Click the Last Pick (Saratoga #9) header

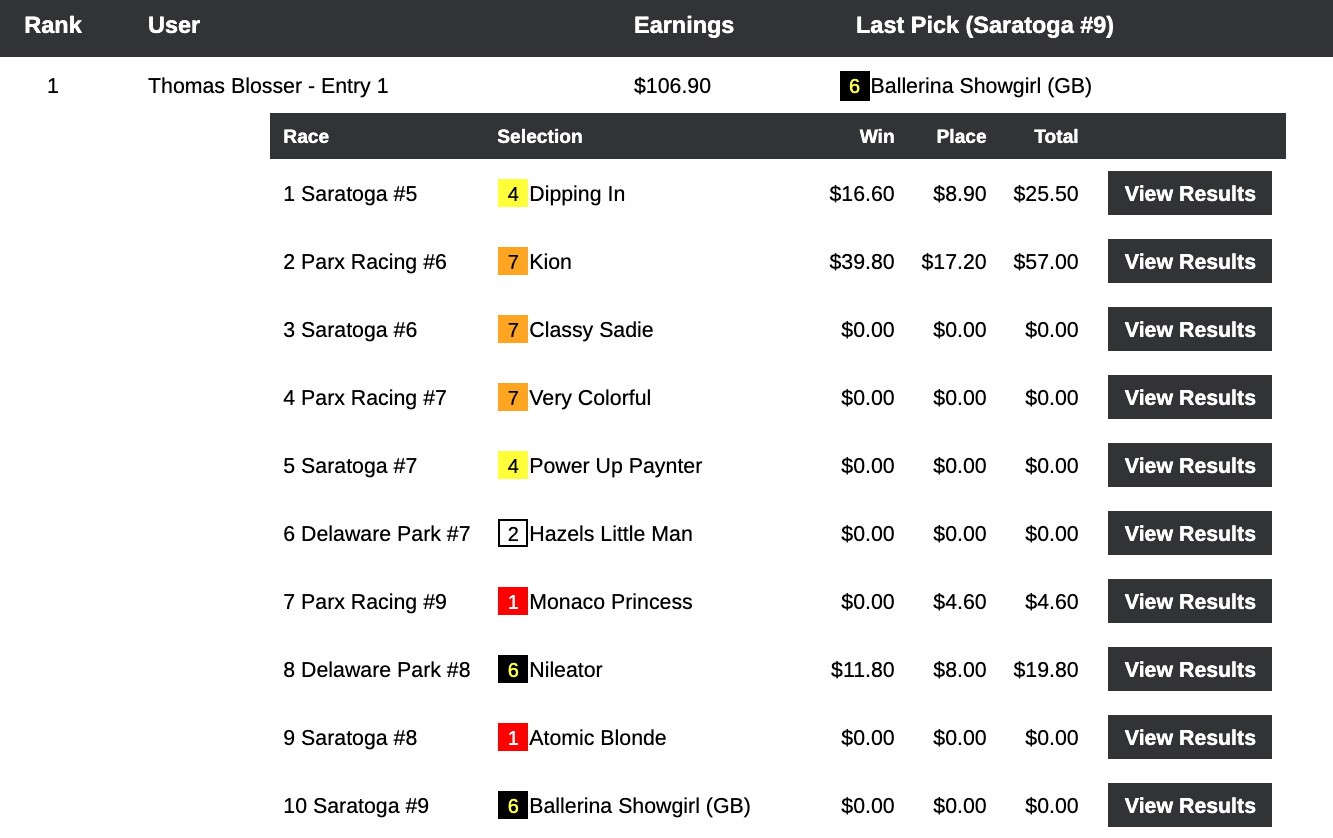(984, 26)
